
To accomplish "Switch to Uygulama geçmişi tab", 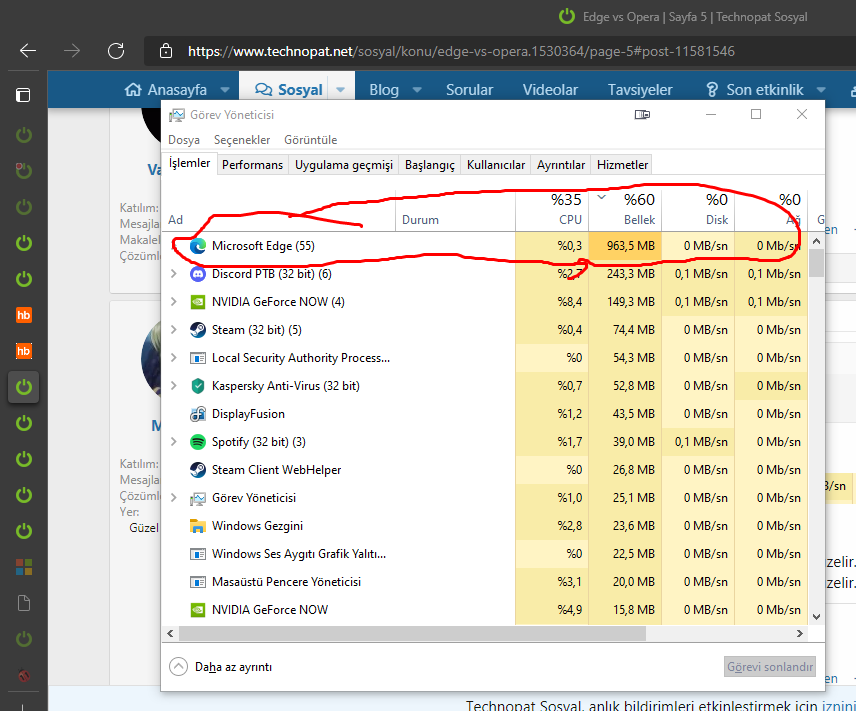I will tap(344, 165).
